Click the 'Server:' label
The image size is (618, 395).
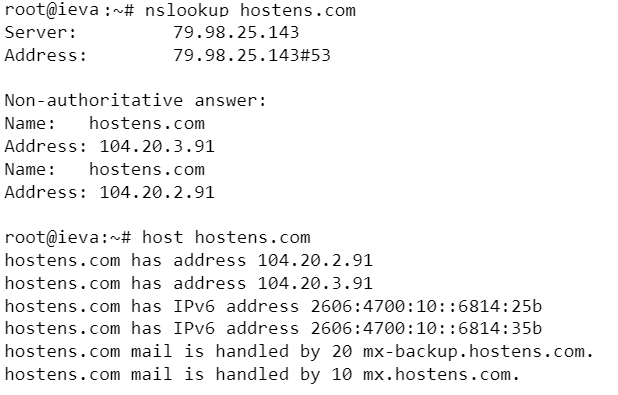40,32
